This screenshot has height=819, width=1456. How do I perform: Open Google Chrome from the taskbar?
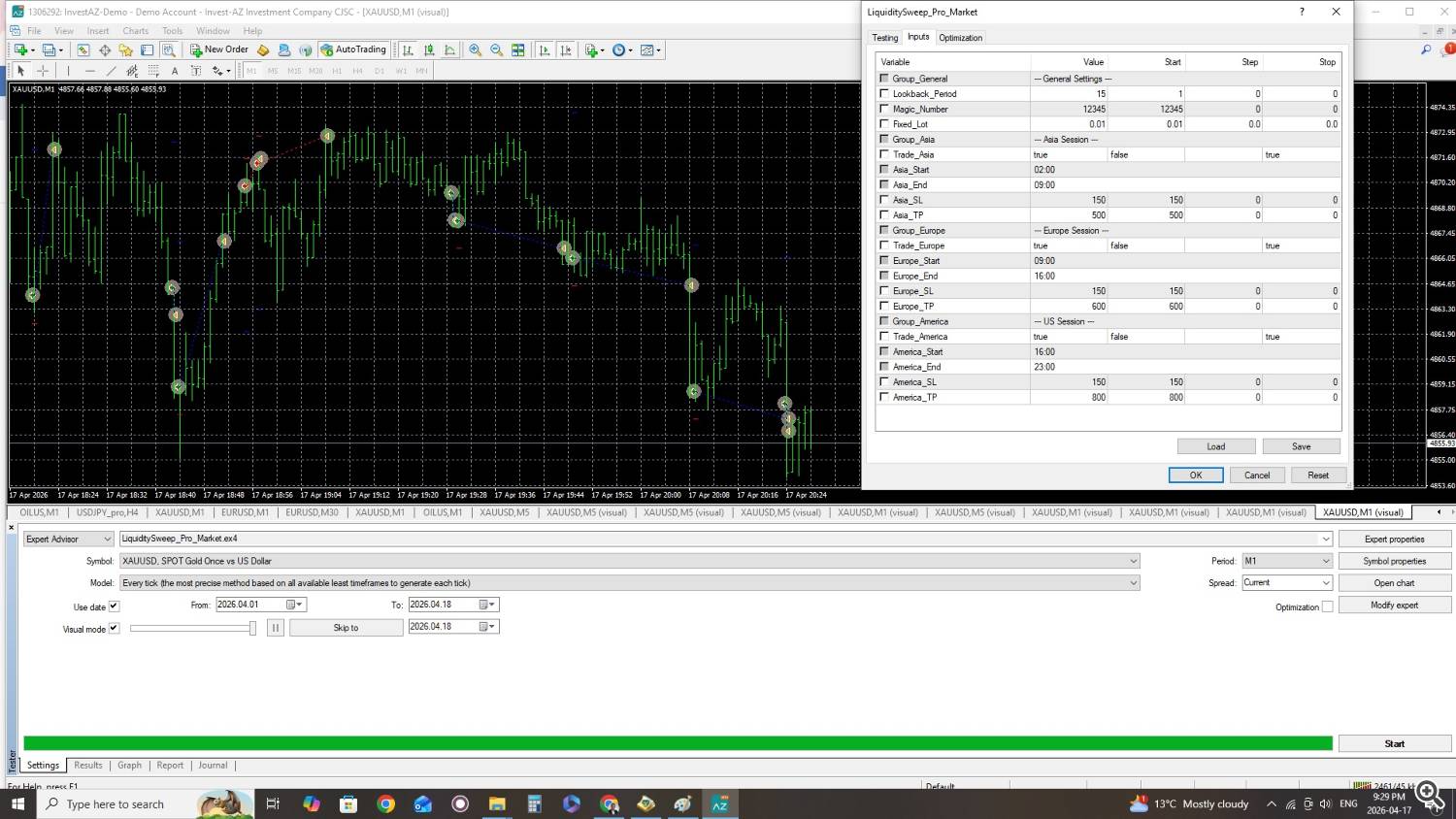(386, 803)
